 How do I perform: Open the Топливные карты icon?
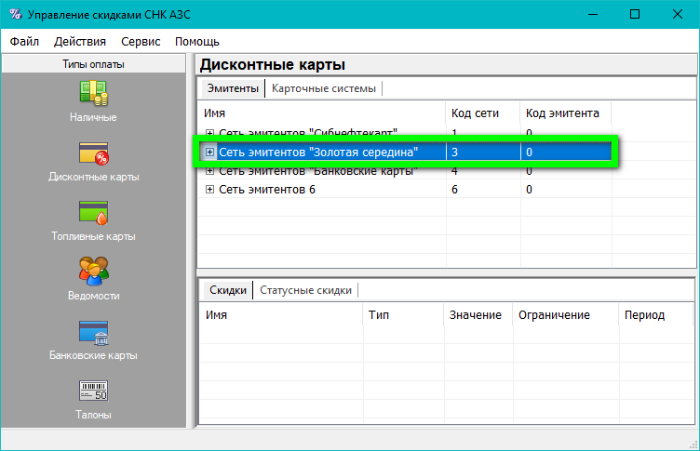(93, 213)
